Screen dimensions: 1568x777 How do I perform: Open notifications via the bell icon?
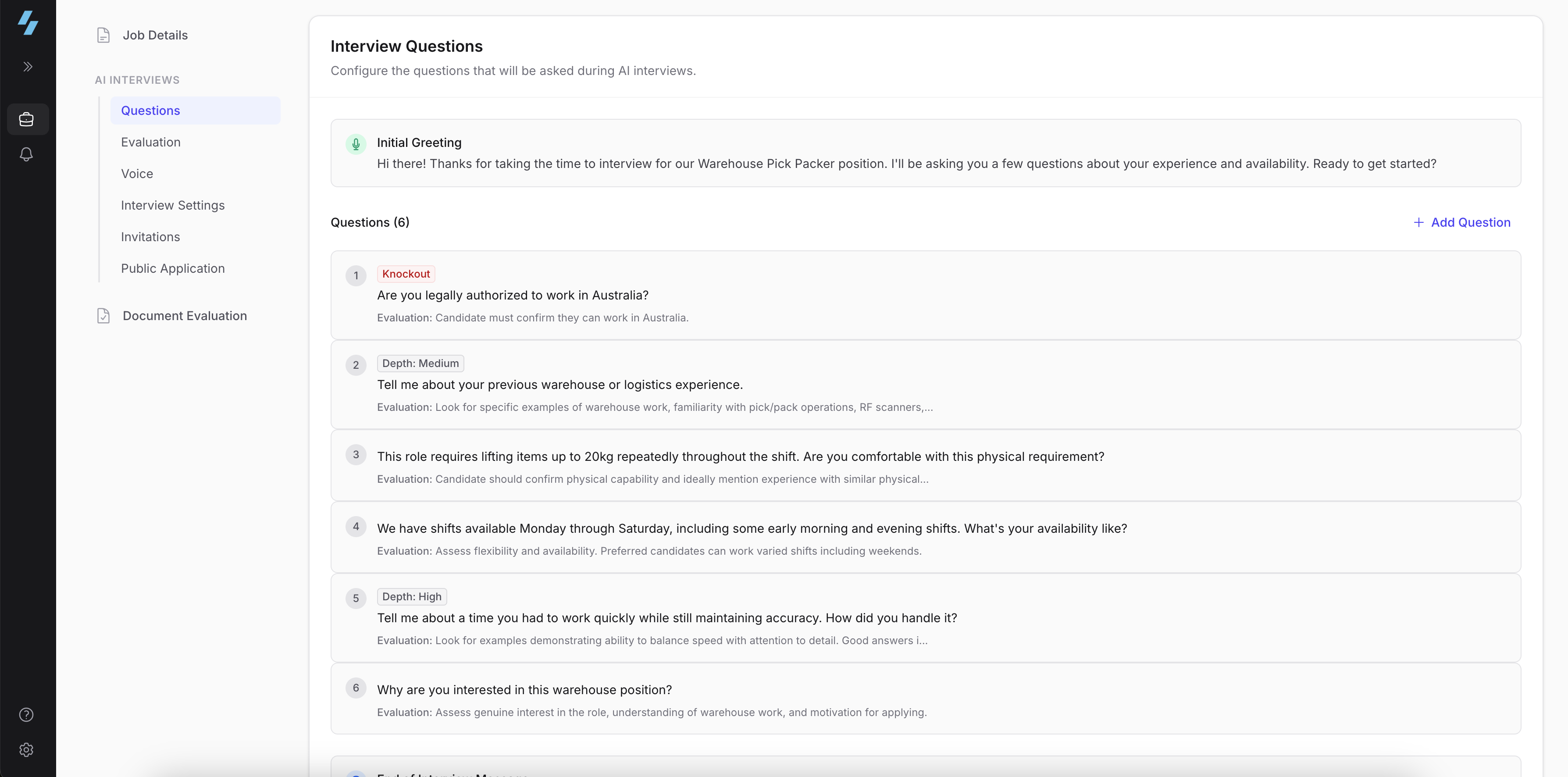(x=27, y=154)
